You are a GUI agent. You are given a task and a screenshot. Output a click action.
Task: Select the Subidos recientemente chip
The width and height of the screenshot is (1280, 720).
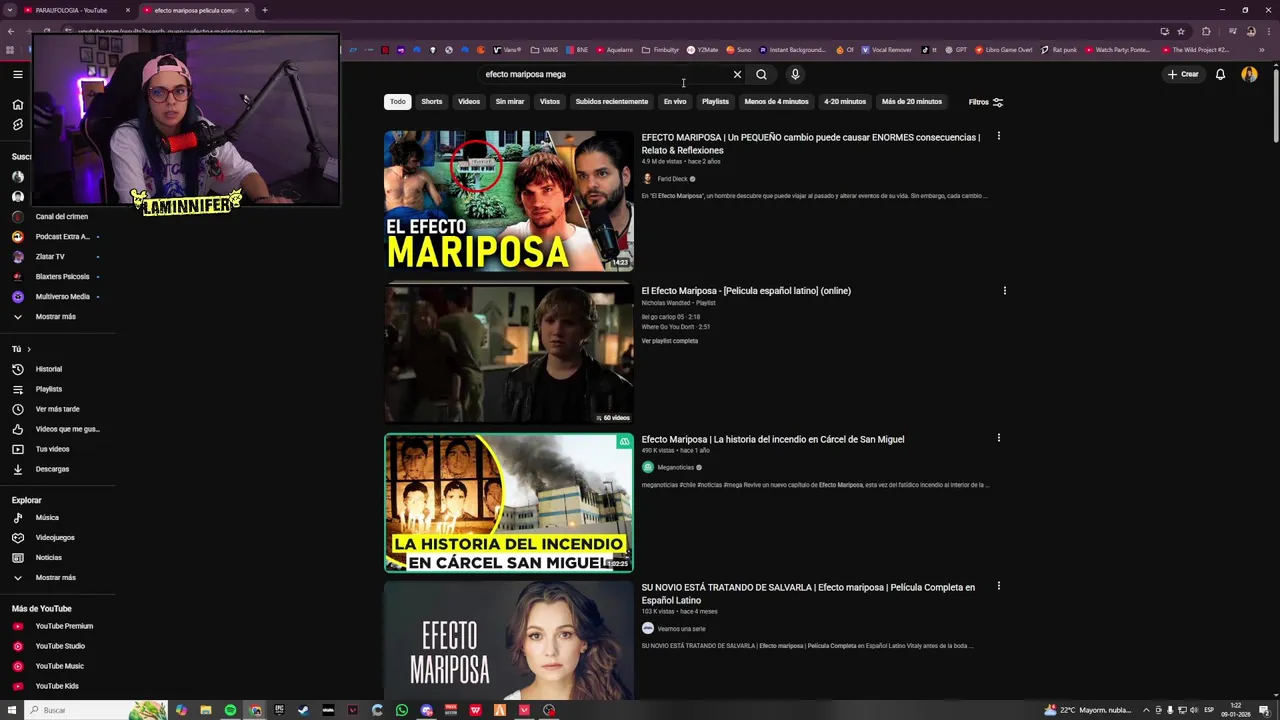pos(612,101)
